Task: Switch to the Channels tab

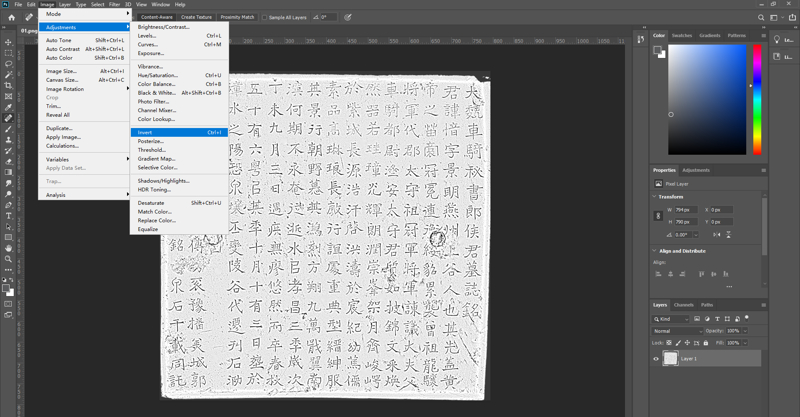Action: coord(683,305)
